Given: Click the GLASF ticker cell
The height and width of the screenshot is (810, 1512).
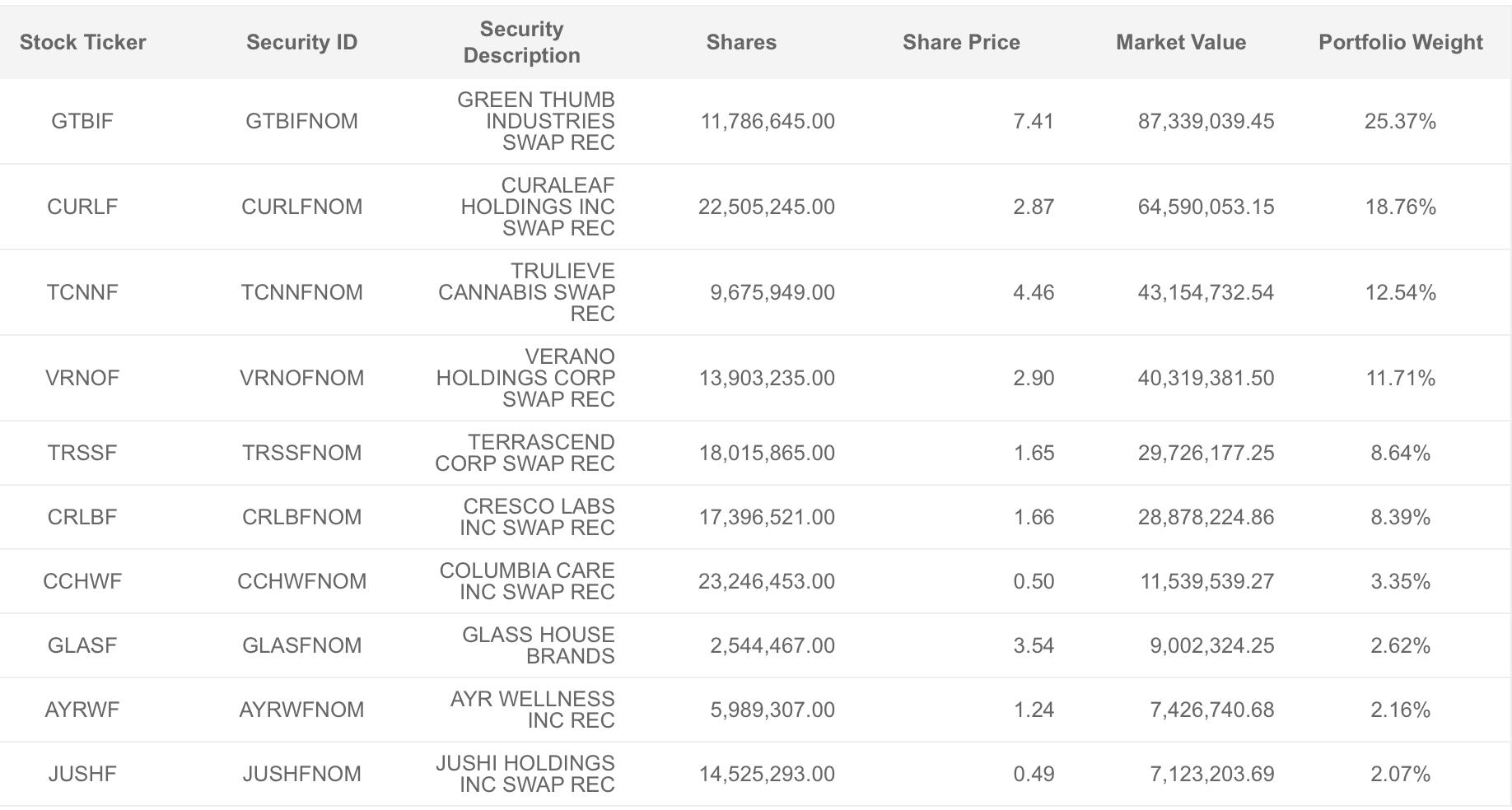Looking at the screenshot, I should [82, 646].
